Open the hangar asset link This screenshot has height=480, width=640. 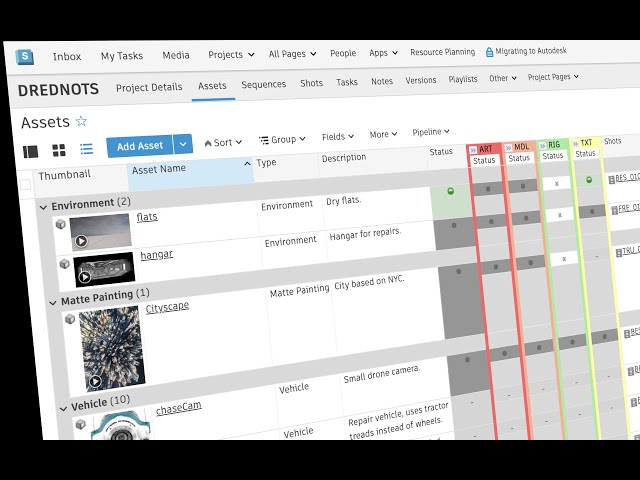[x=156, y=255]
